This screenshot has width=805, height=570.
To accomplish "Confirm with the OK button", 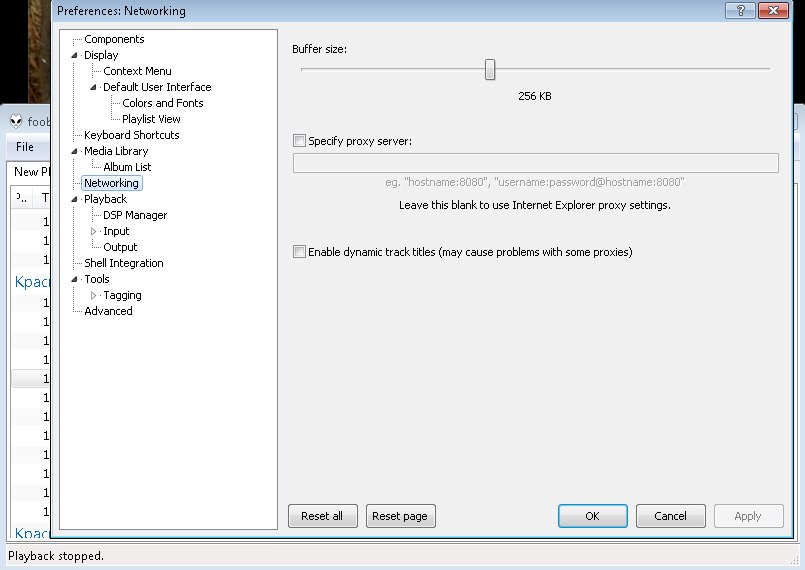I will click(592, 516).
